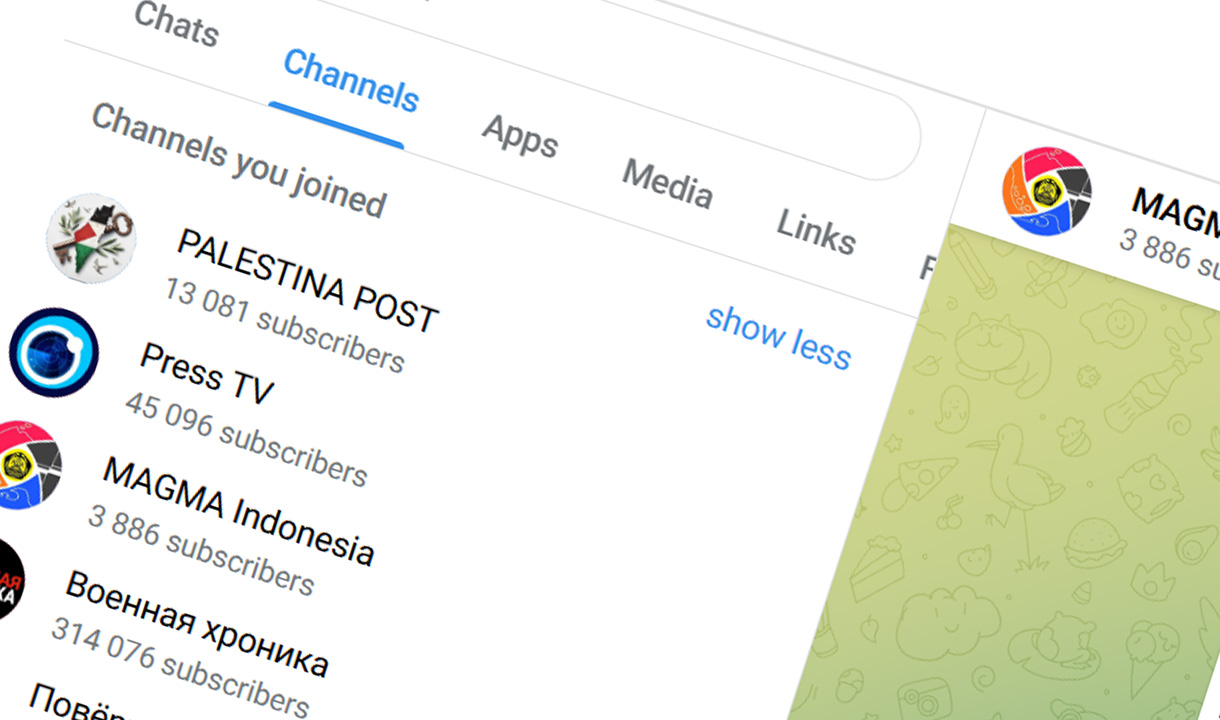Click 314 076 subscribers text
The height and width of the screenshot is (720, 1220).
click(180, 668)
